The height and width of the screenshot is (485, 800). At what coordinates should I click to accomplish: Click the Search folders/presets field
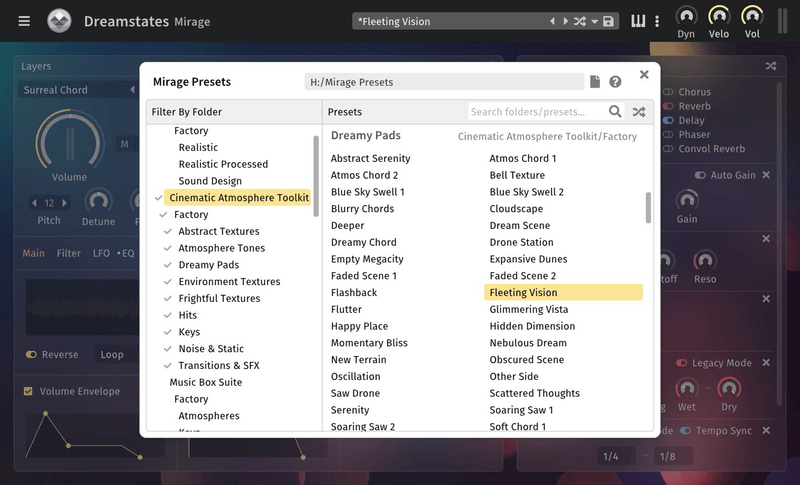[x=537, y=112]
